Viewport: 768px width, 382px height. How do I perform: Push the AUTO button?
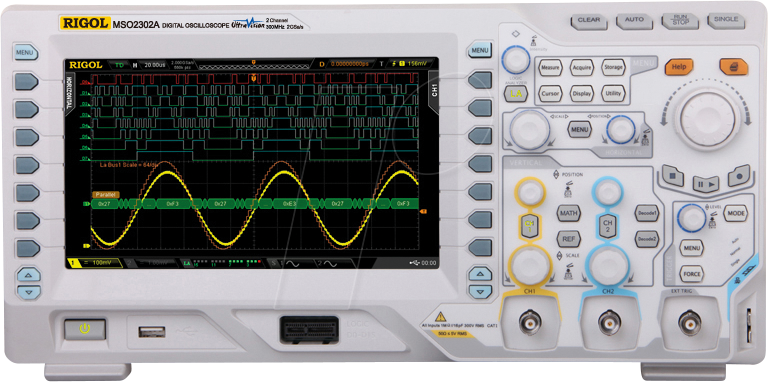pos(634,21)
